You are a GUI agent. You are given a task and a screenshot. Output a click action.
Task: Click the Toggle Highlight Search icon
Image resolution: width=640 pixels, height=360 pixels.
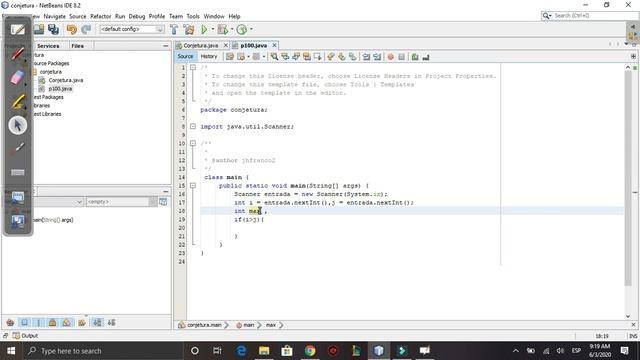(x=307, y=57)
